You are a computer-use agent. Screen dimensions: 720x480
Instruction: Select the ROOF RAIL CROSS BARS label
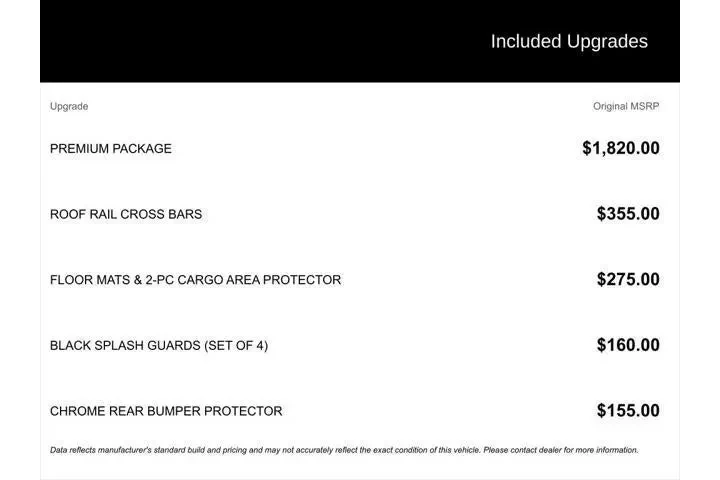pyautogui.click(x=126, y=214)
